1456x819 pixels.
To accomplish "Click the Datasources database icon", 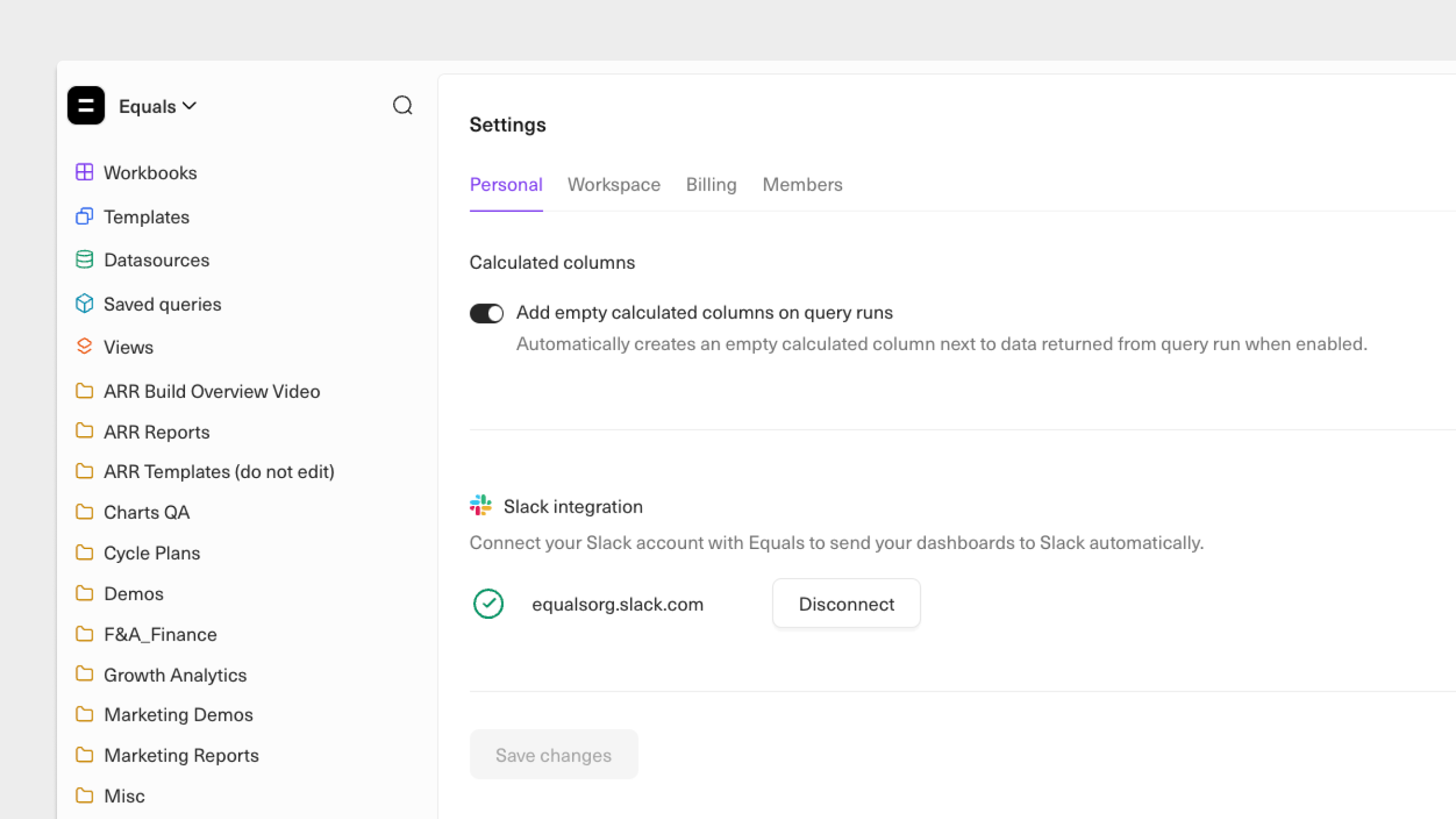I will pyautogui.click(x=84, y=260).
